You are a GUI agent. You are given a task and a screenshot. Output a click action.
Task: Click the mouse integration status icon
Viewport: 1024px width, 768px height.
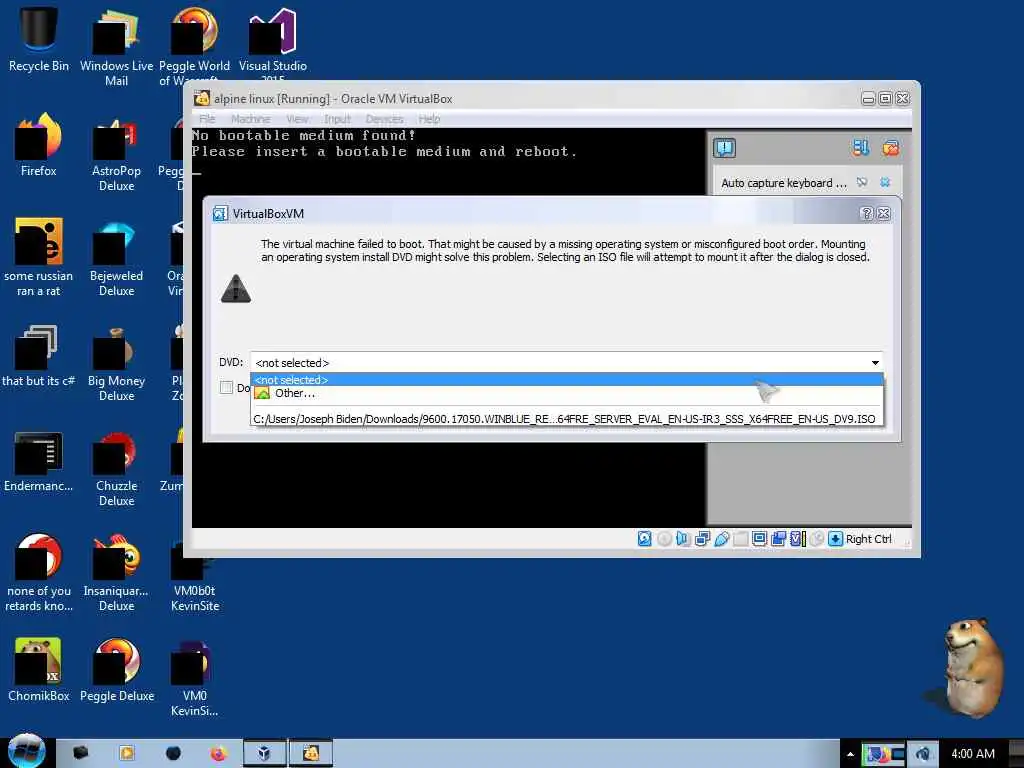pos(816,539)
